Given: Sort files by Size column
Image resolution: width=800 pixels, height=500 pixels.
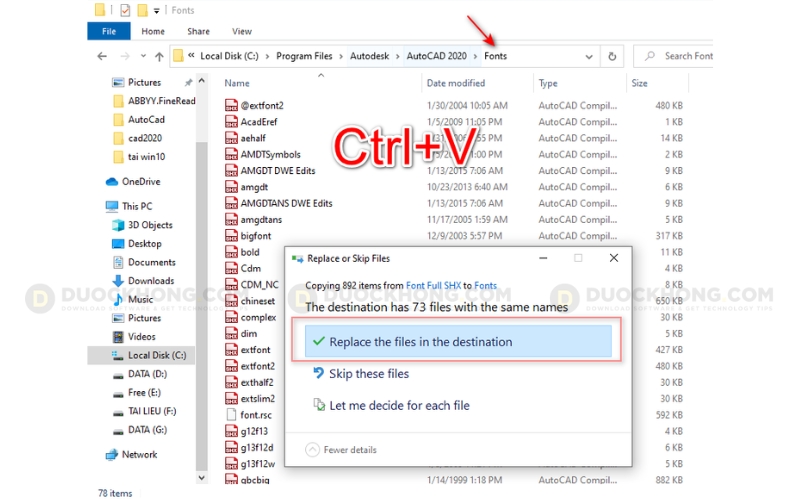Looking at the screenshot, I should coord(639,83).
